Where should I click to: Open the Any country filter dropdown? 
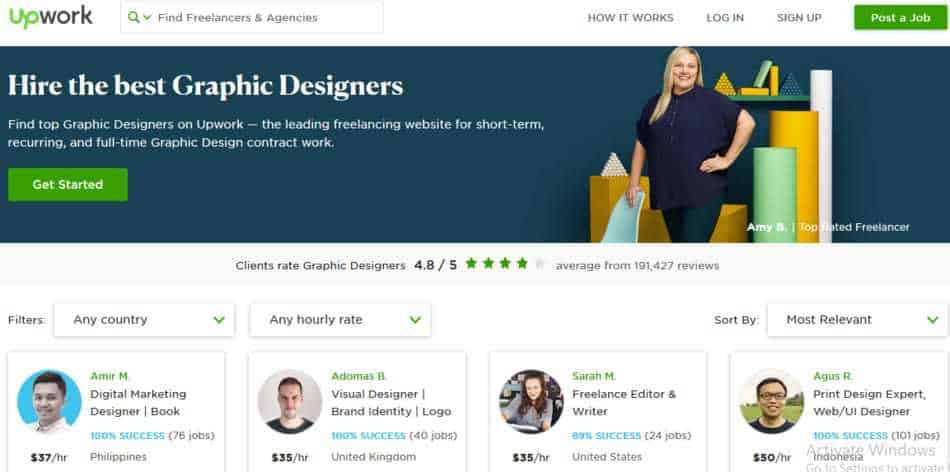click(x=144, y=320)
